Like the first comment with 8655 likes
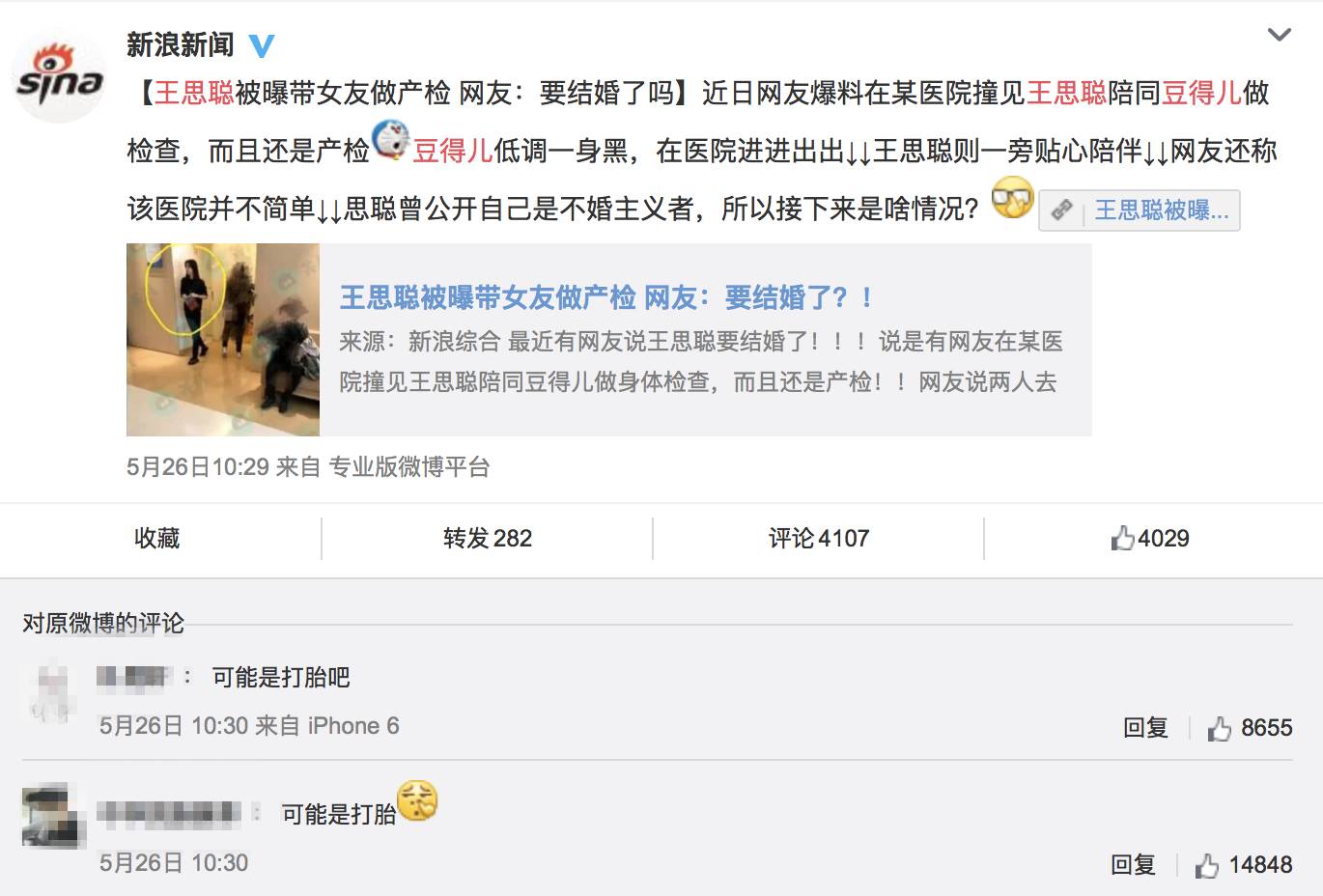Image resolution: width=1323 pixels, height=896 pixels. pyautogui.click(x=1250, y=728)
